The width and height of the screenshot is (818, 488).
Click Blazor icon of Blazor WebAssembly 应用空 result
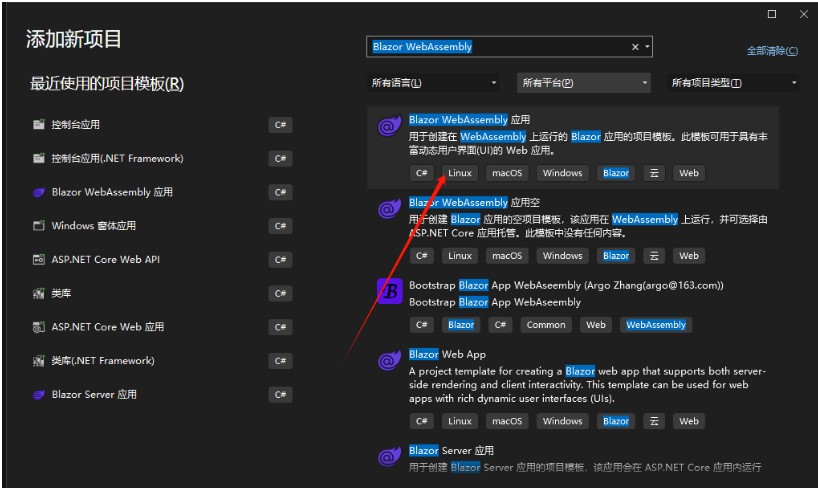[389, 209]
